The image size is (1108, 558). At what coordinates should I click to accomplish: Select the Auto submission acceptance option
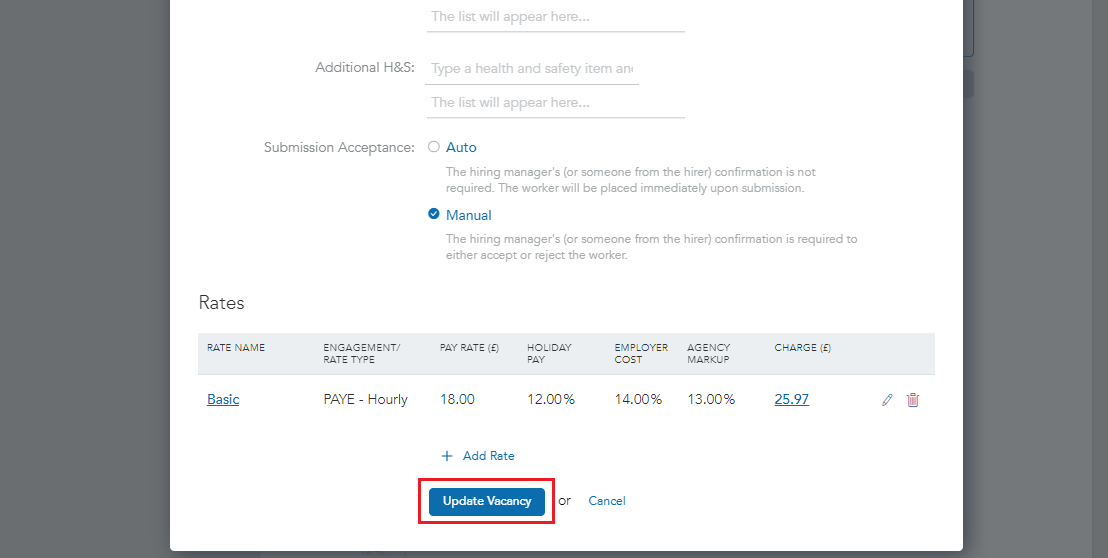click(434, 147)
